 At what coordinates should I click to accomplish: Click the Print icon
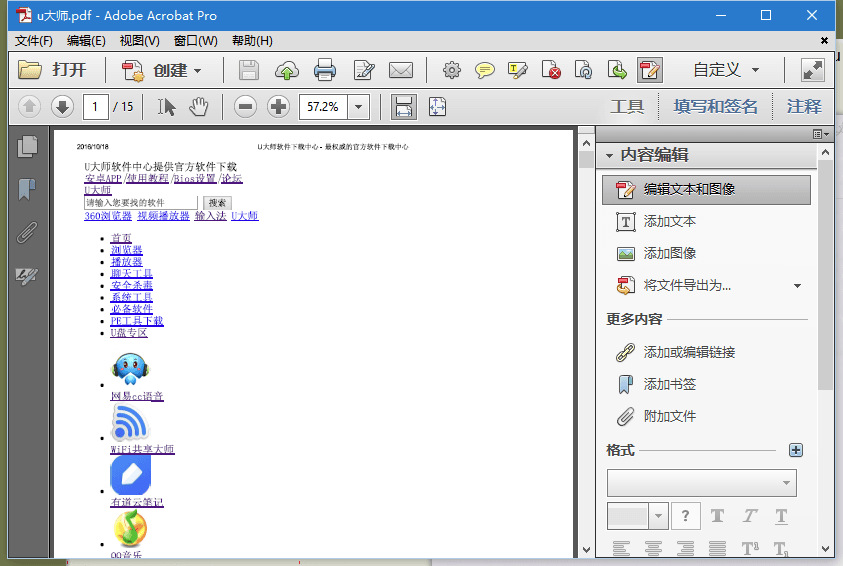tap(325, 70)
